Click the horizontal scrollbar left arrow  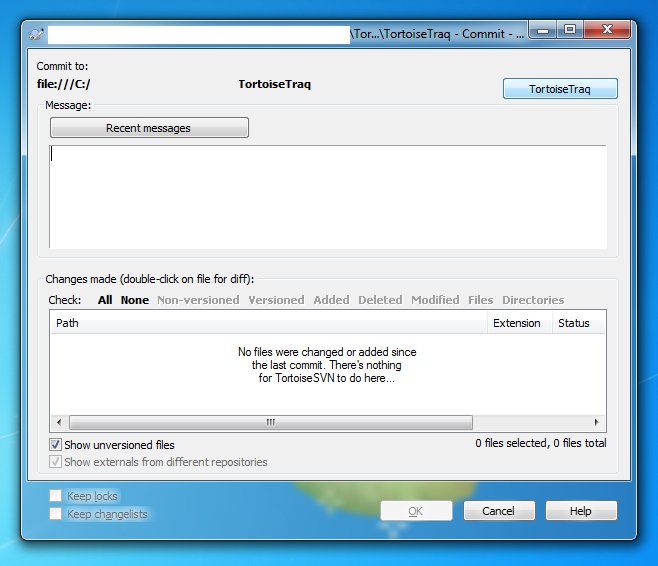(x=59, y=422)
